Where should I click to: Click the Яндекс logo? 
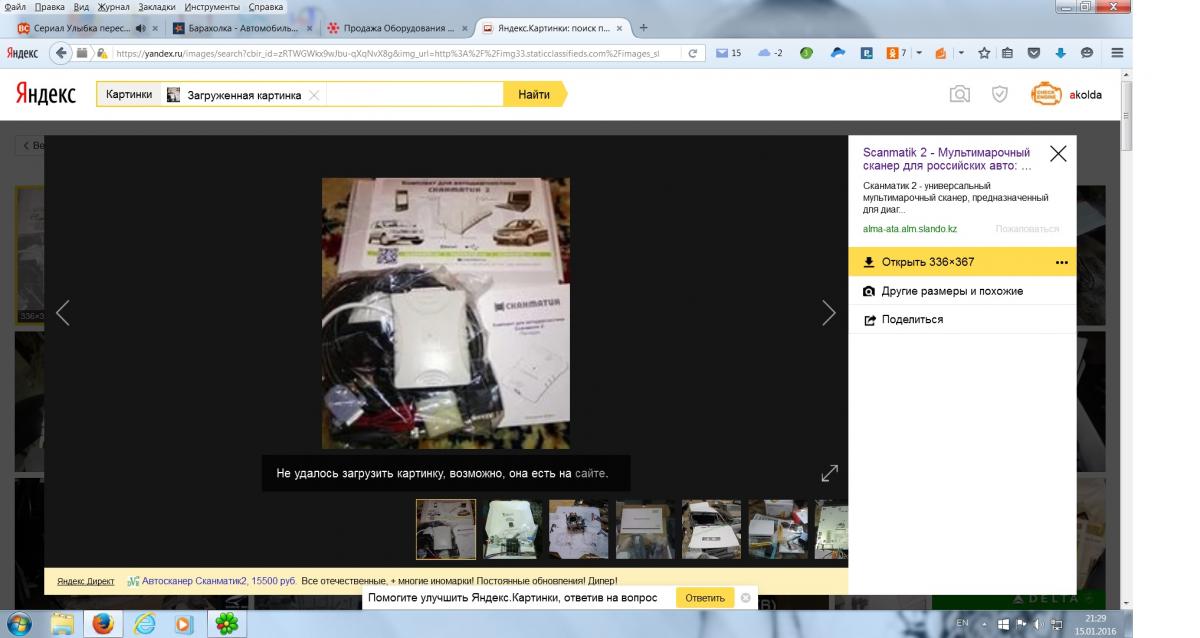(45, 94)
